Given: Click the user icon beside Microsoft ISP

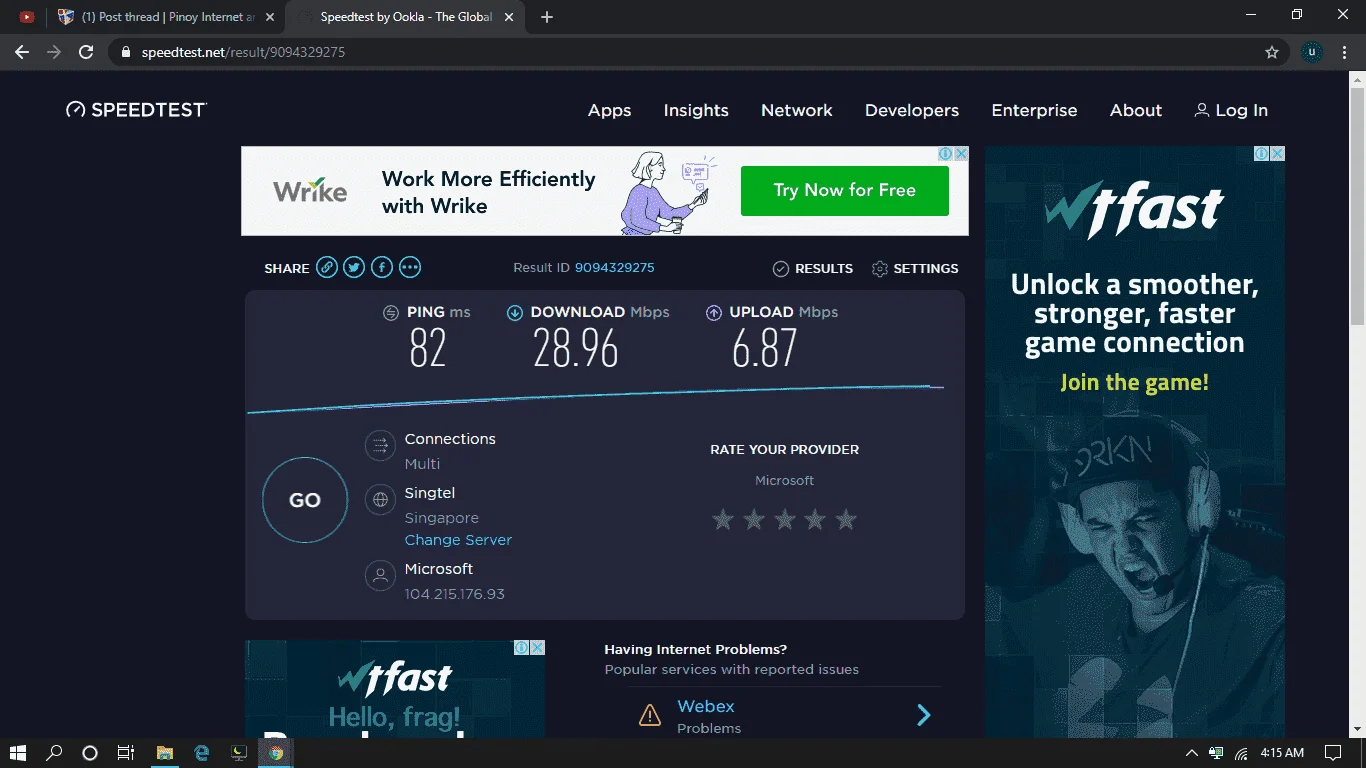Looking at the screenshot, I should (380, 576).
